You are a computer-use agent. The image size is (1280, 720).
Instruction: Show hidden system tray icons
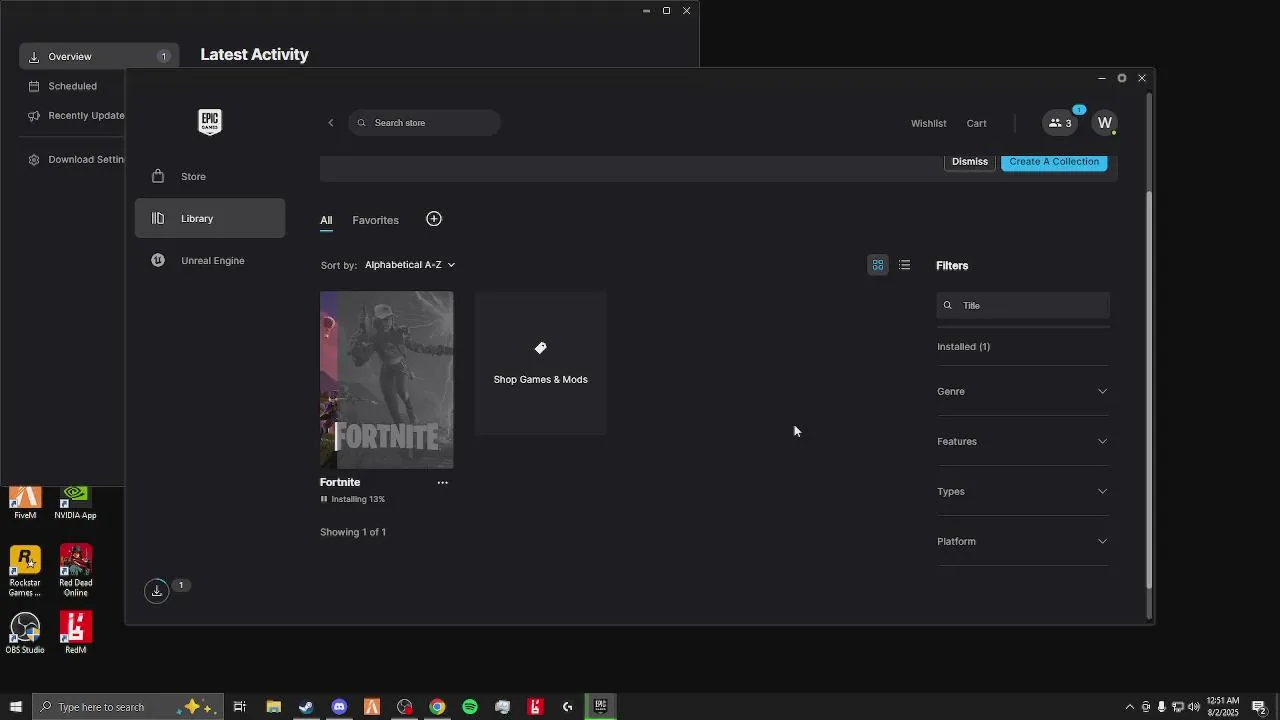[x=1130, y=707]
